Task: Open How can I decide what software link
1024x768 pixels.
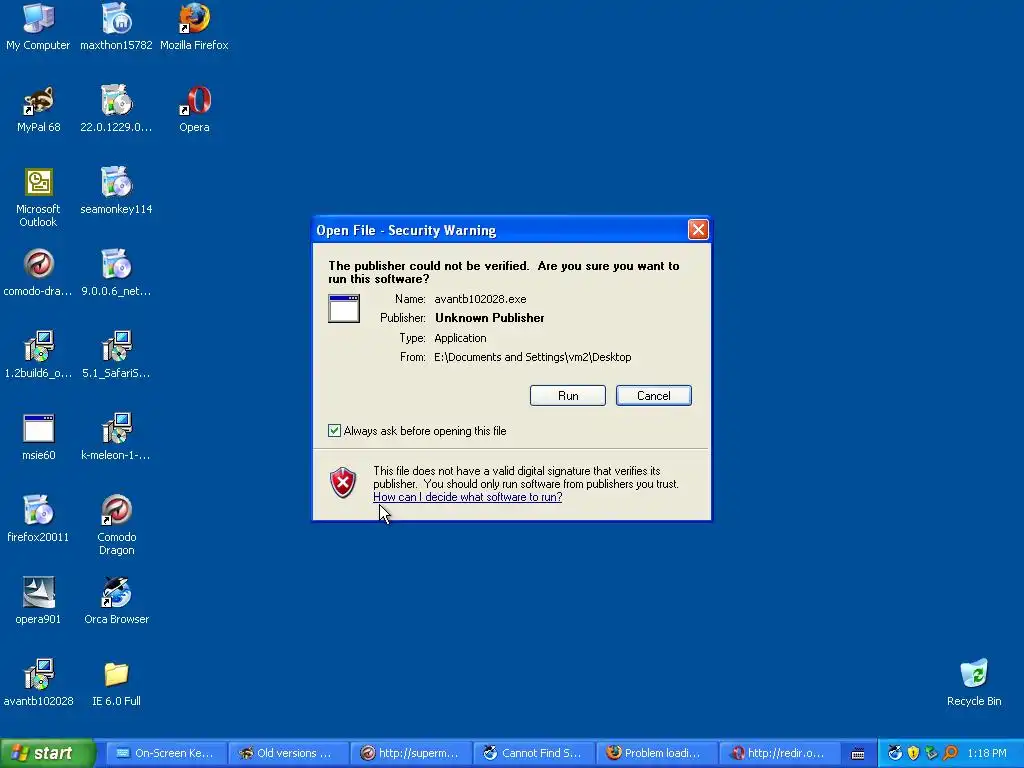Action: 468,497
